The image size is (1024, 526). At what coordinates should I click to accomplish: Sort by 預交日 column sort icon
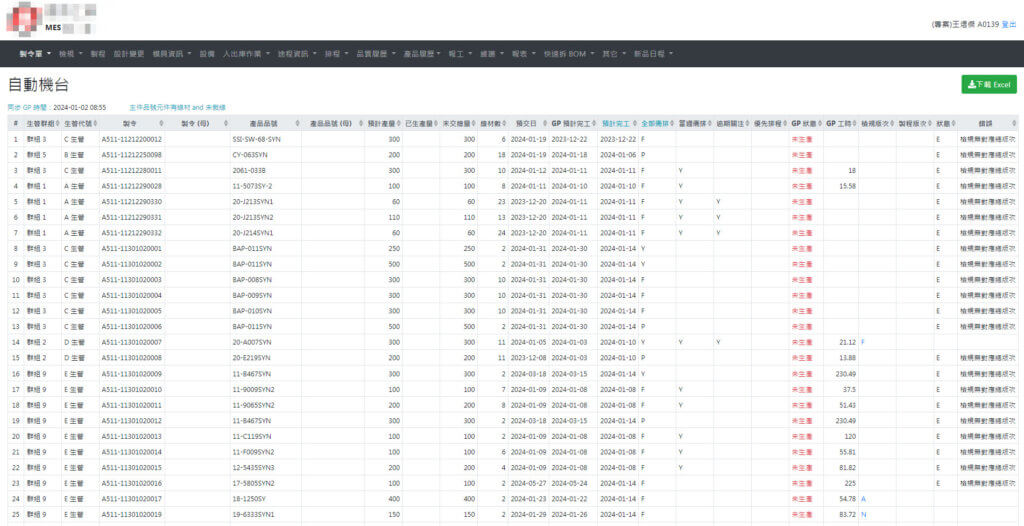(544, 124)
